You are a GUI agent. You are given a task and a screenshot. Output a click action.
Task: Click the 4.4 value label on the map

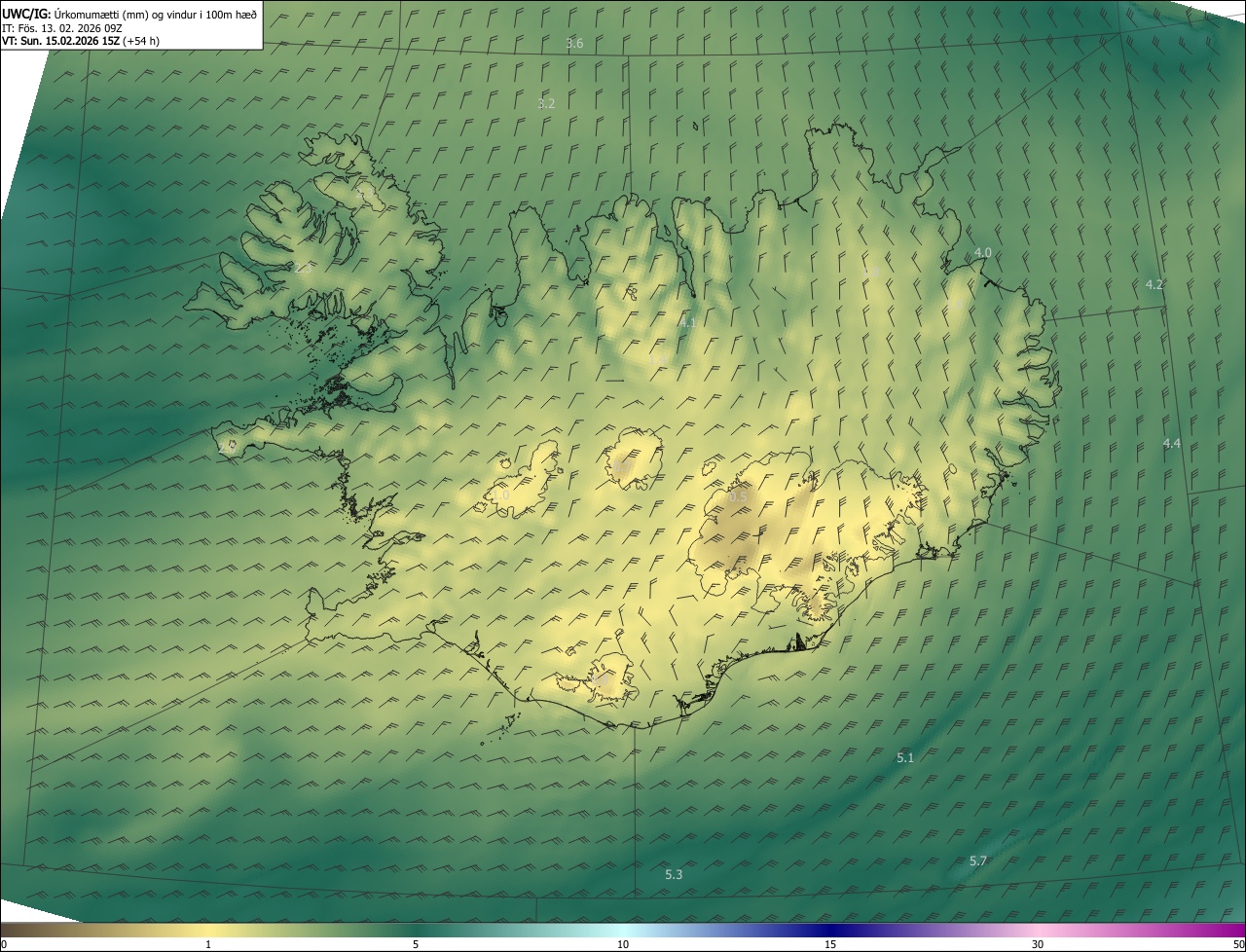[1171, 444]
